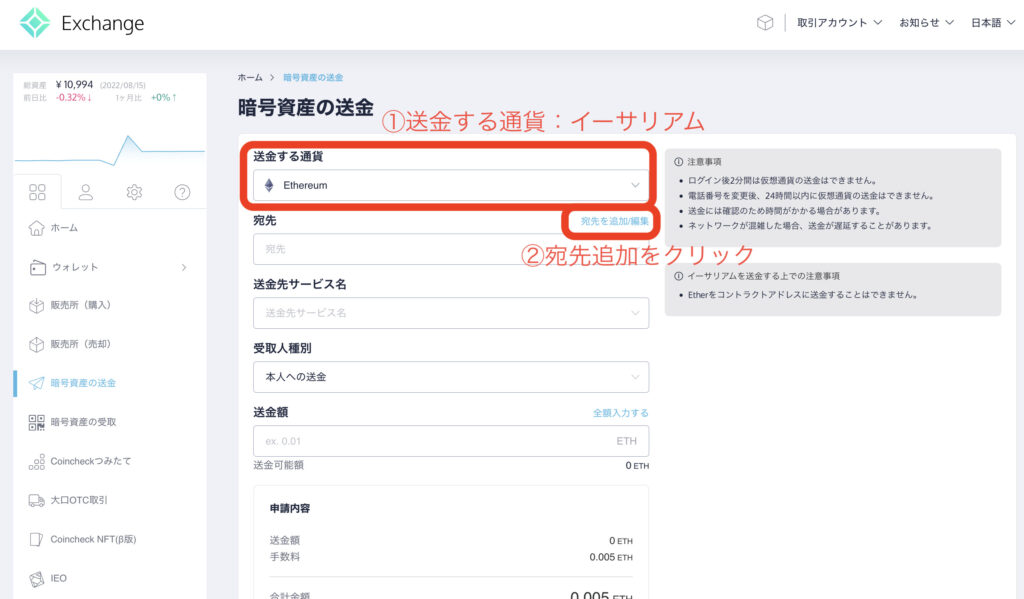This screenshot has height=599, width=1024.
Task: Click the cube icon in top header
Action: [x=765, y=23]
